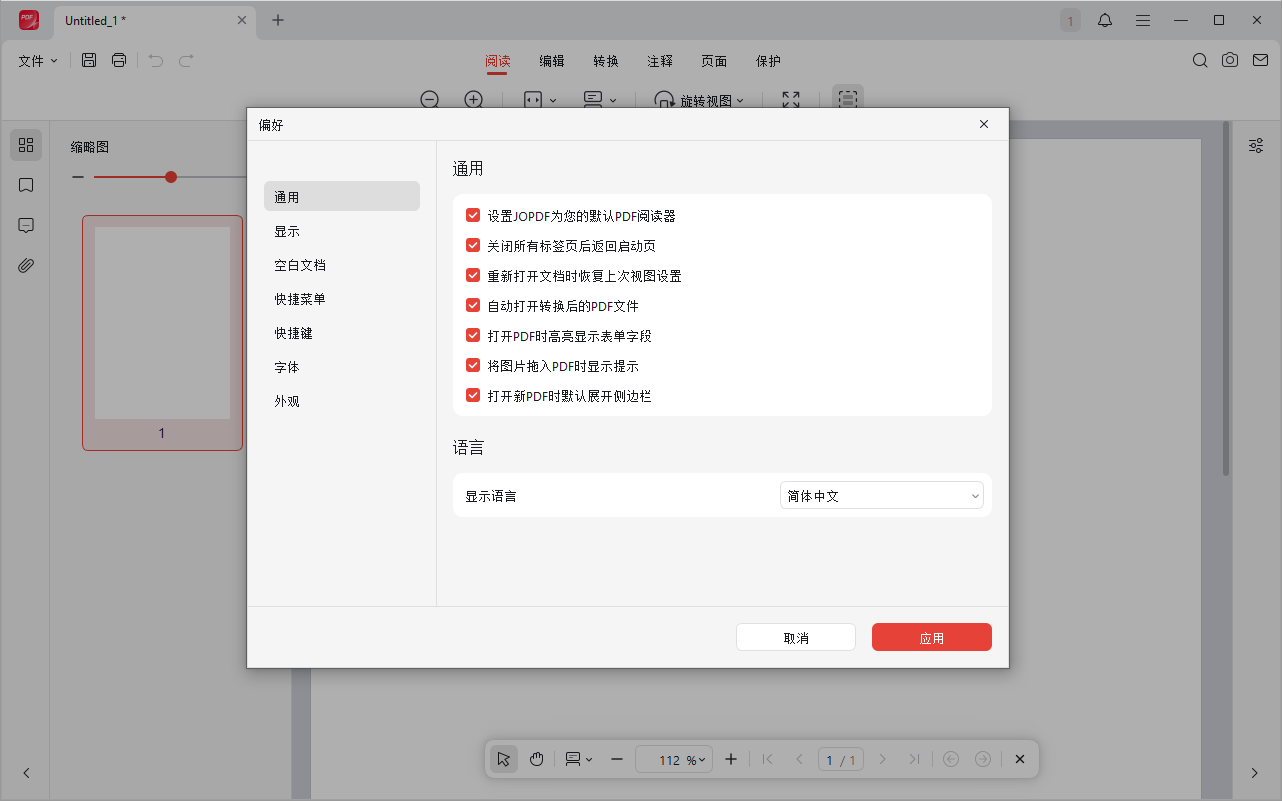
Task: Open the hamburger menu in title bar
Action: [x=1143, y=20]
